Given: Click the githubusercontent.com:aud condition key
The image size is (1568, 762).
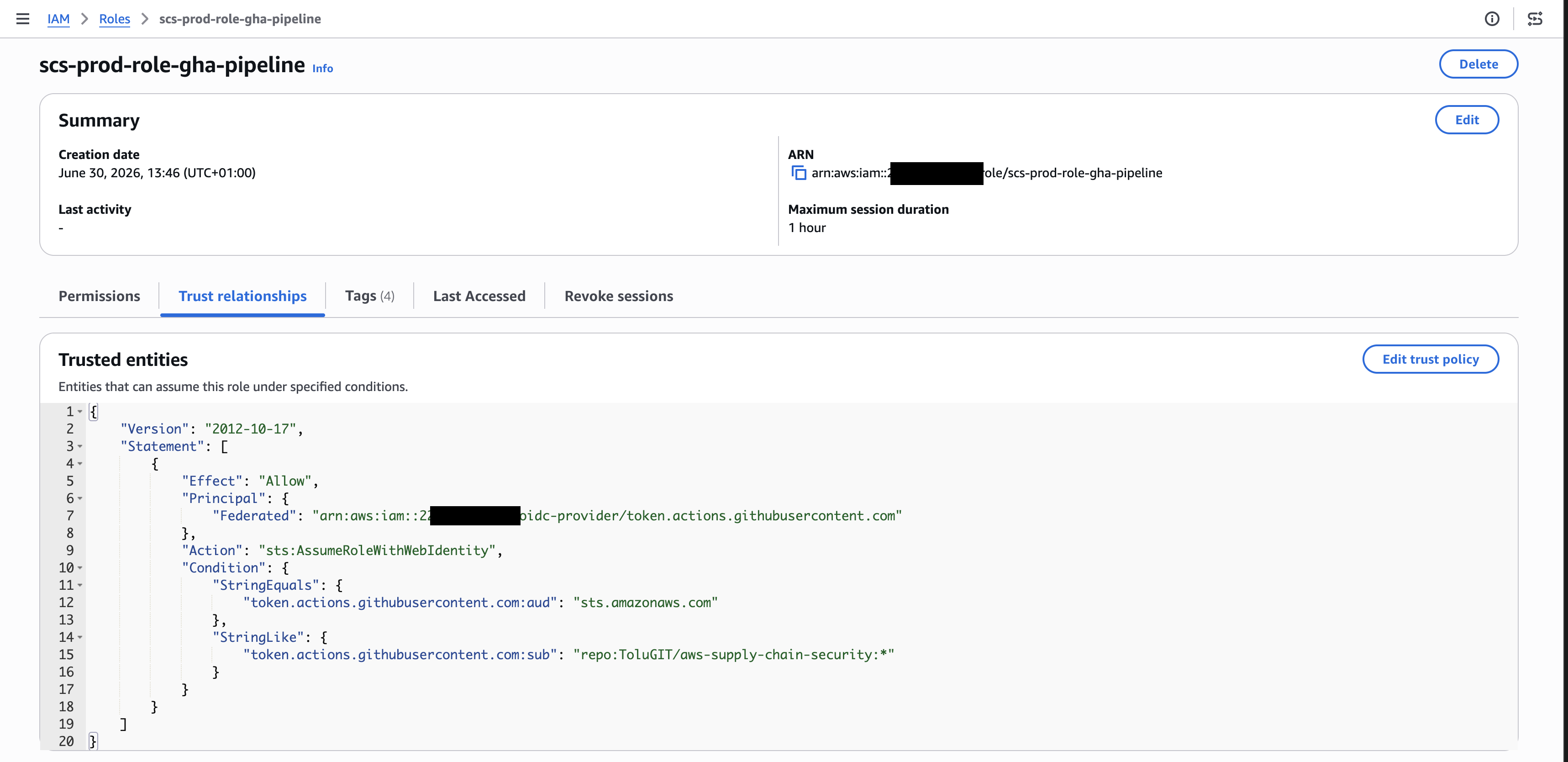Looking at the screenshot, I should click(400, 603).
